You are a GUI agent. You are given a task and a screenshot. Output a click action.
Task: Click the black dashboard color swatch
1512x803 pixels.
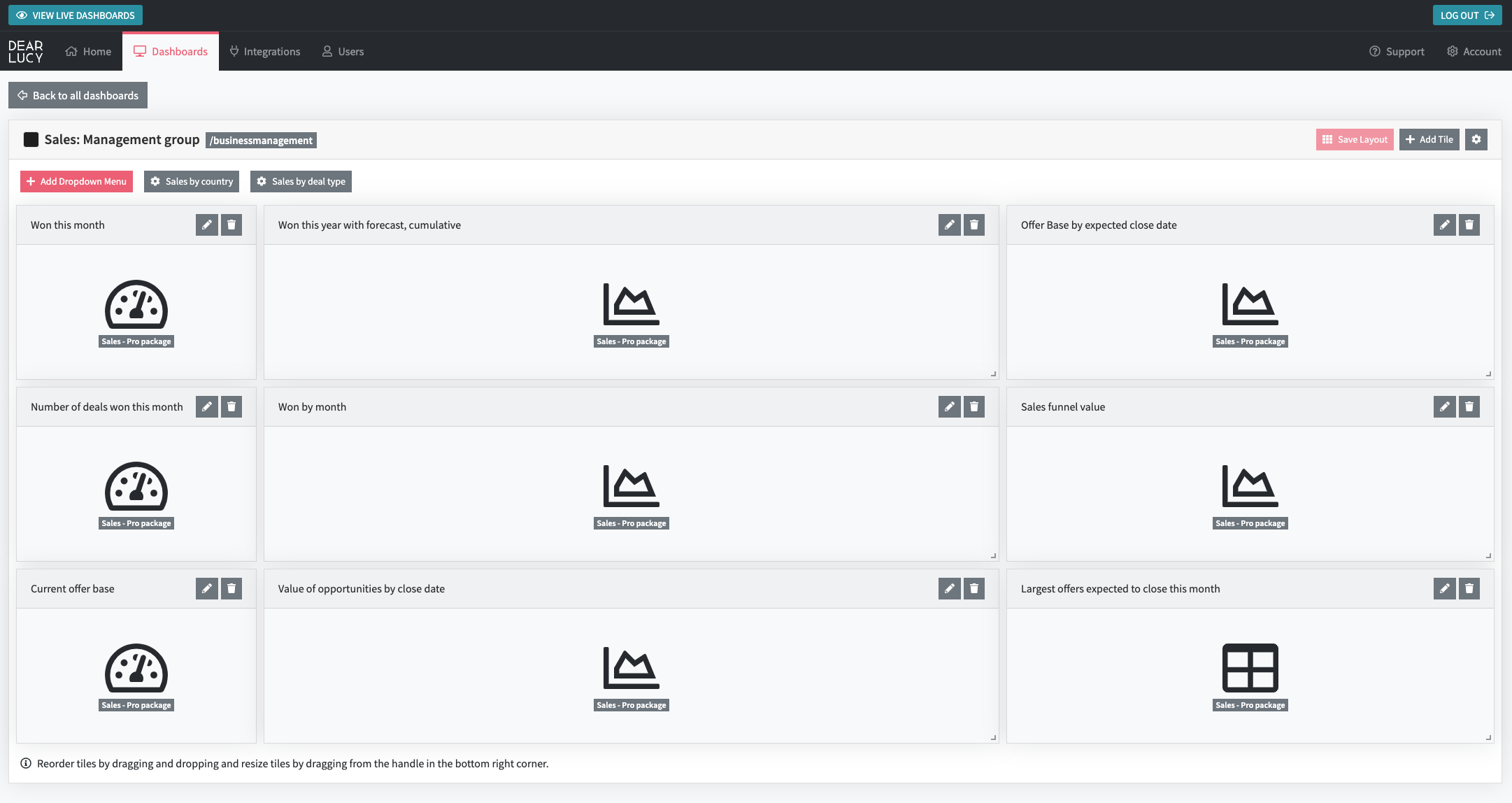coord(31,139)
